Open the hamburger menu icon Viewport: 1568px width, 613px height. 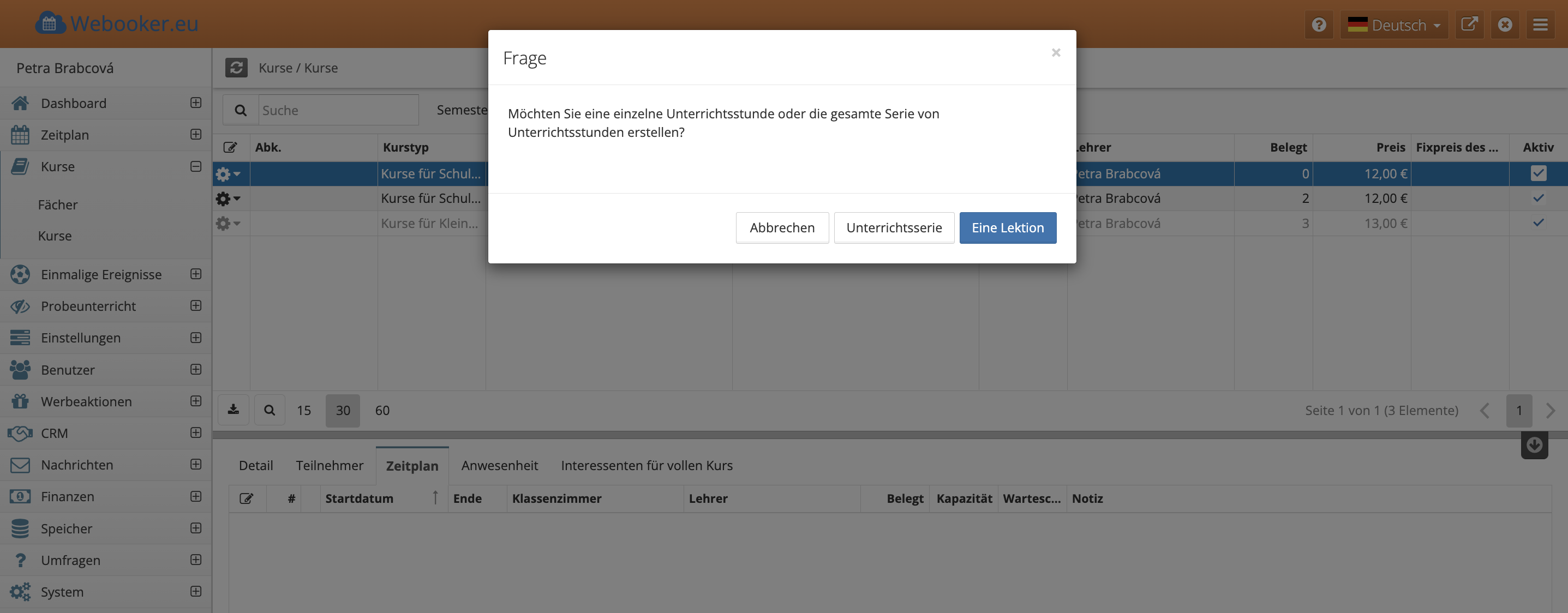click(1540, 25)
